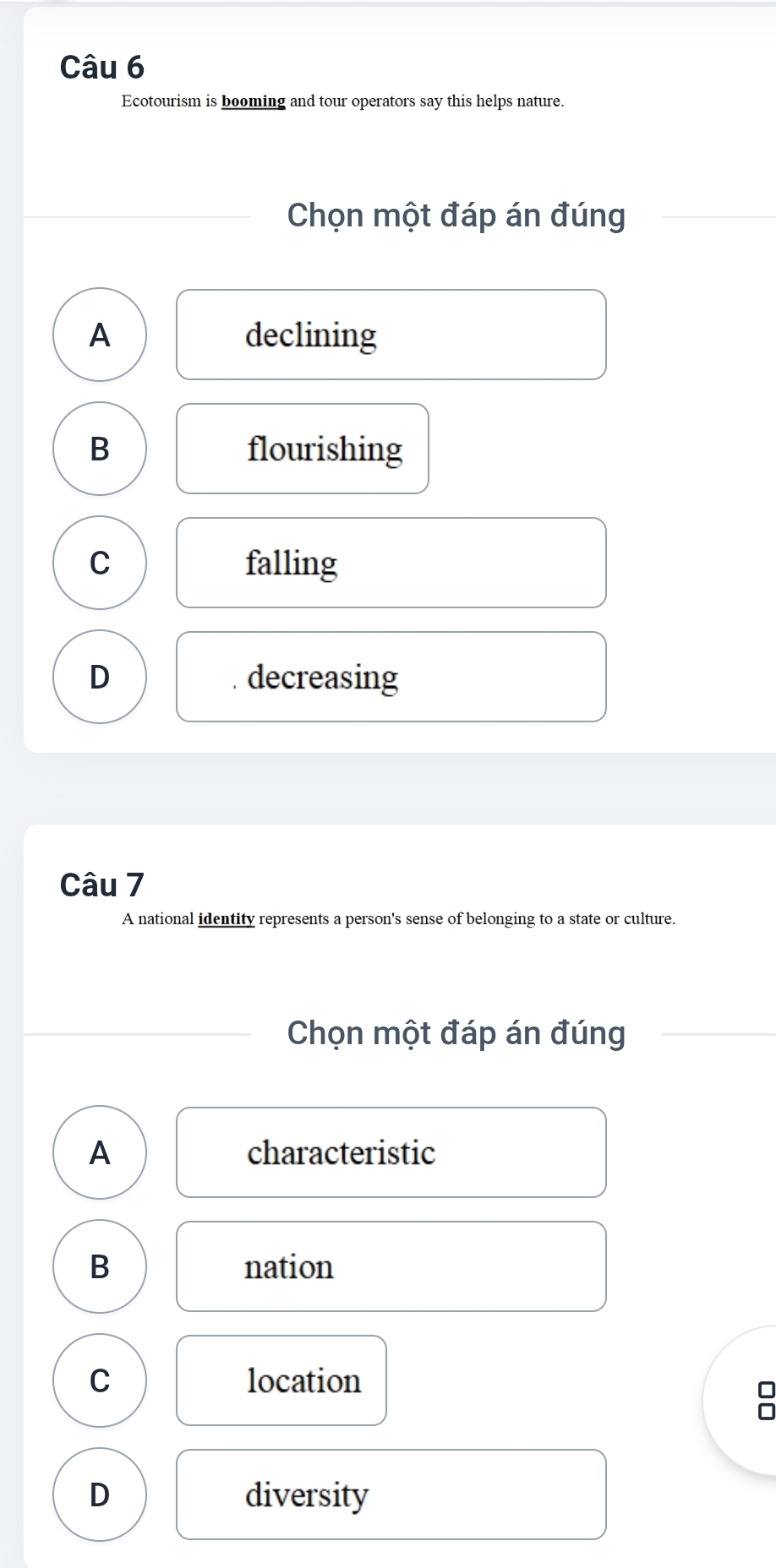Viewport: 776px width, 1568px height.
Task: Choose the 'flourishing' answer box
Action: (303, 449)
